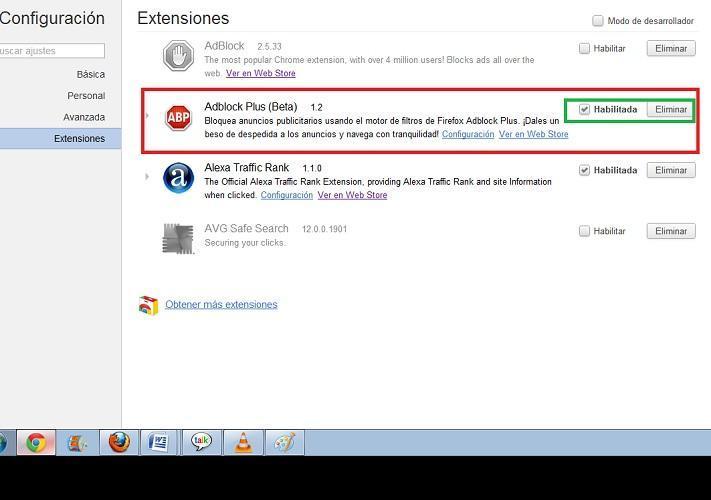The image size is (711, 500).
Task: Launch VLC media player from the taskbar
Action: pyautogui.click(x=243, y=443)
